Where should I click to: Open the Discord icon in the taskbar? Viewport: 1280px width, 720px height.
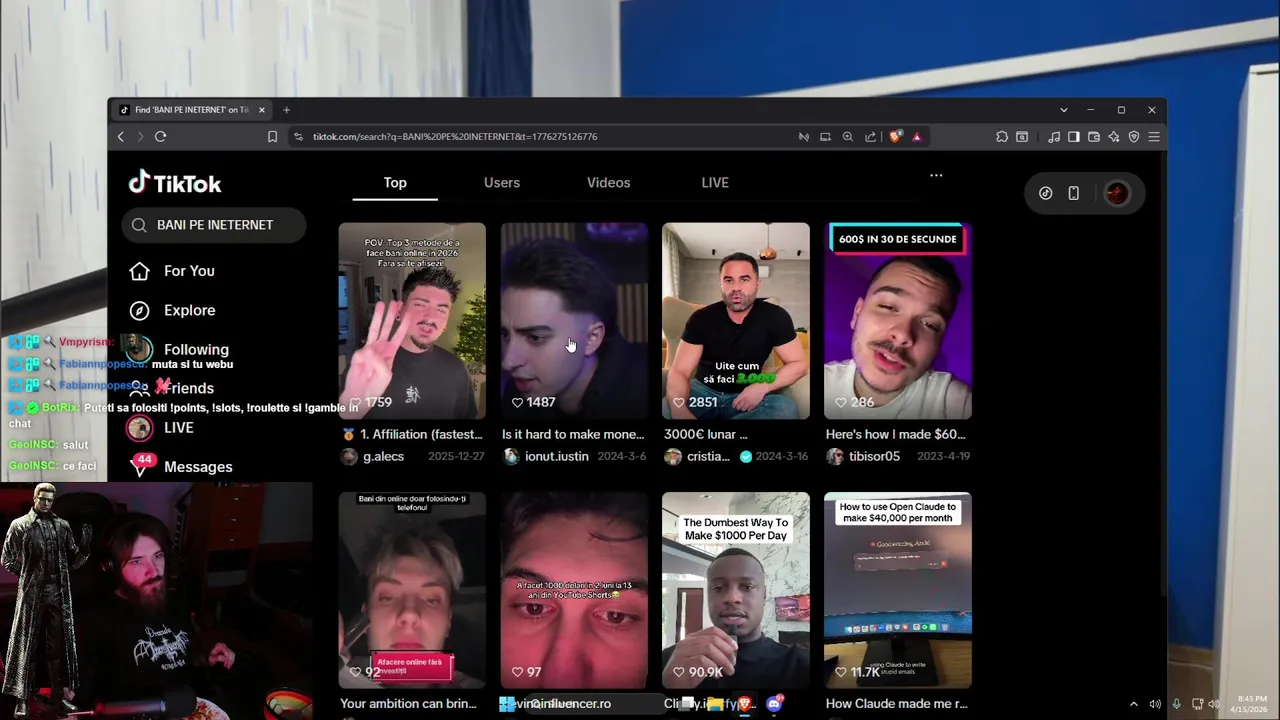coord(773,704)
